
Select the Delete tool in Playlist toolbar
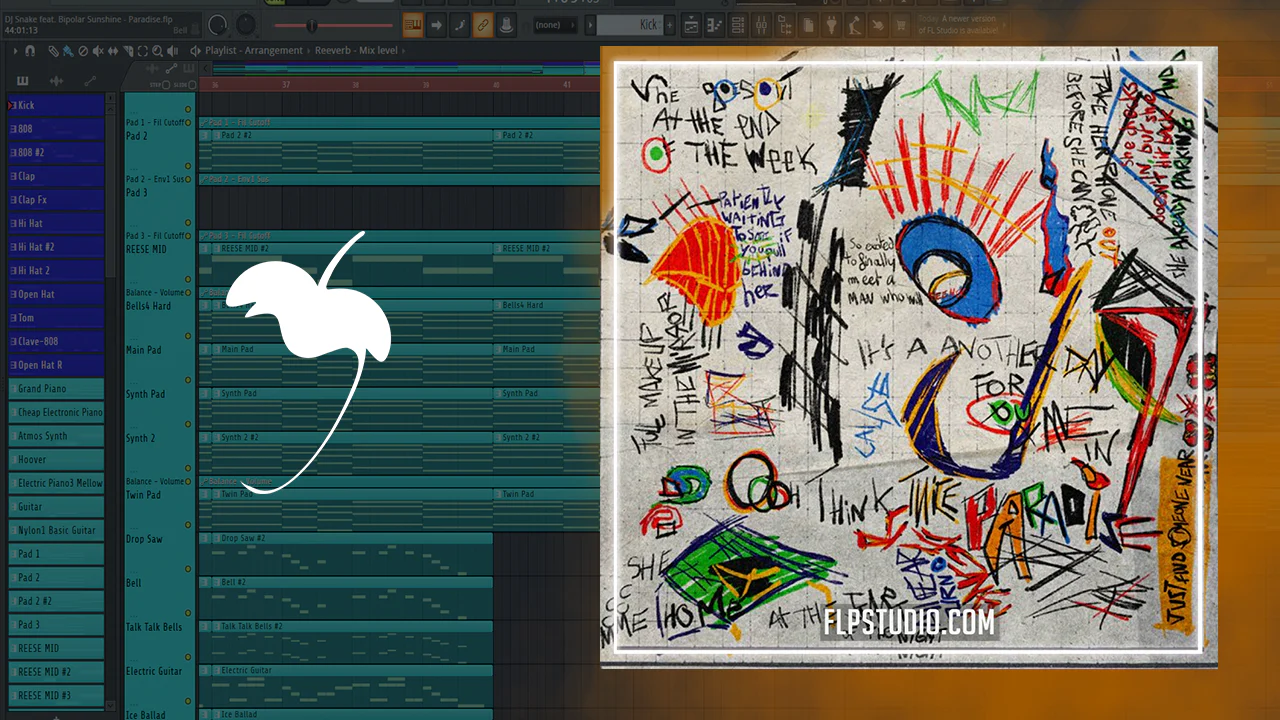83,50
